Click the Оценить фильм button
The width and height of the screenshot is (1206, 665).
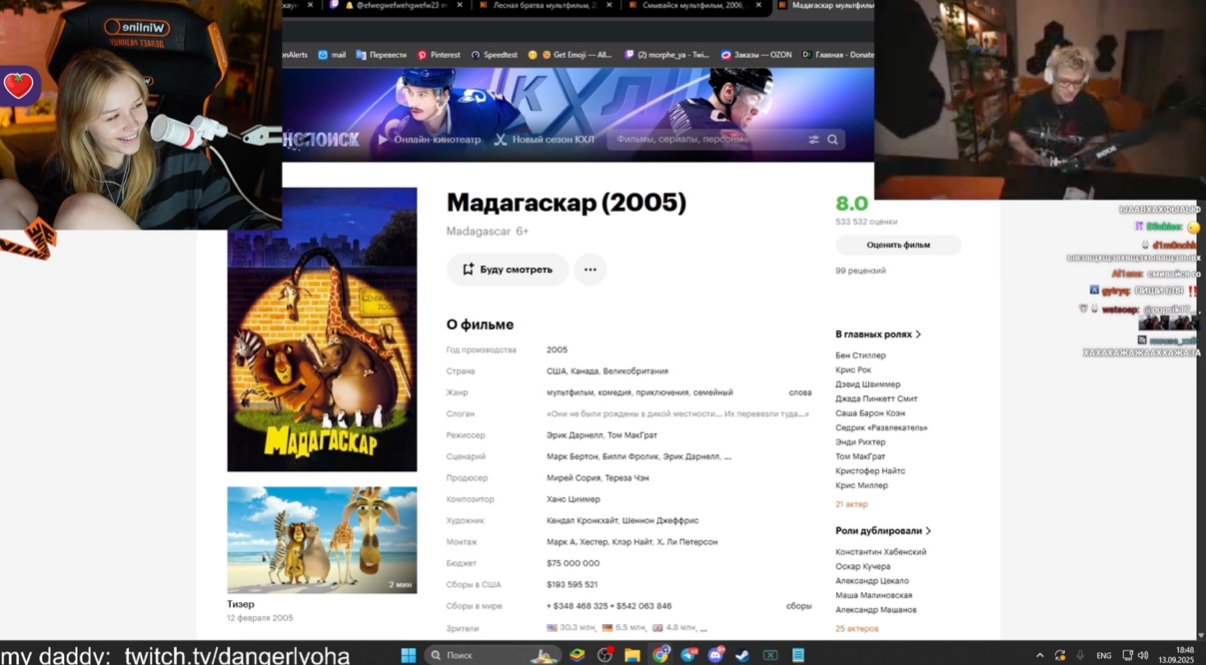click(x=898, y=245)
